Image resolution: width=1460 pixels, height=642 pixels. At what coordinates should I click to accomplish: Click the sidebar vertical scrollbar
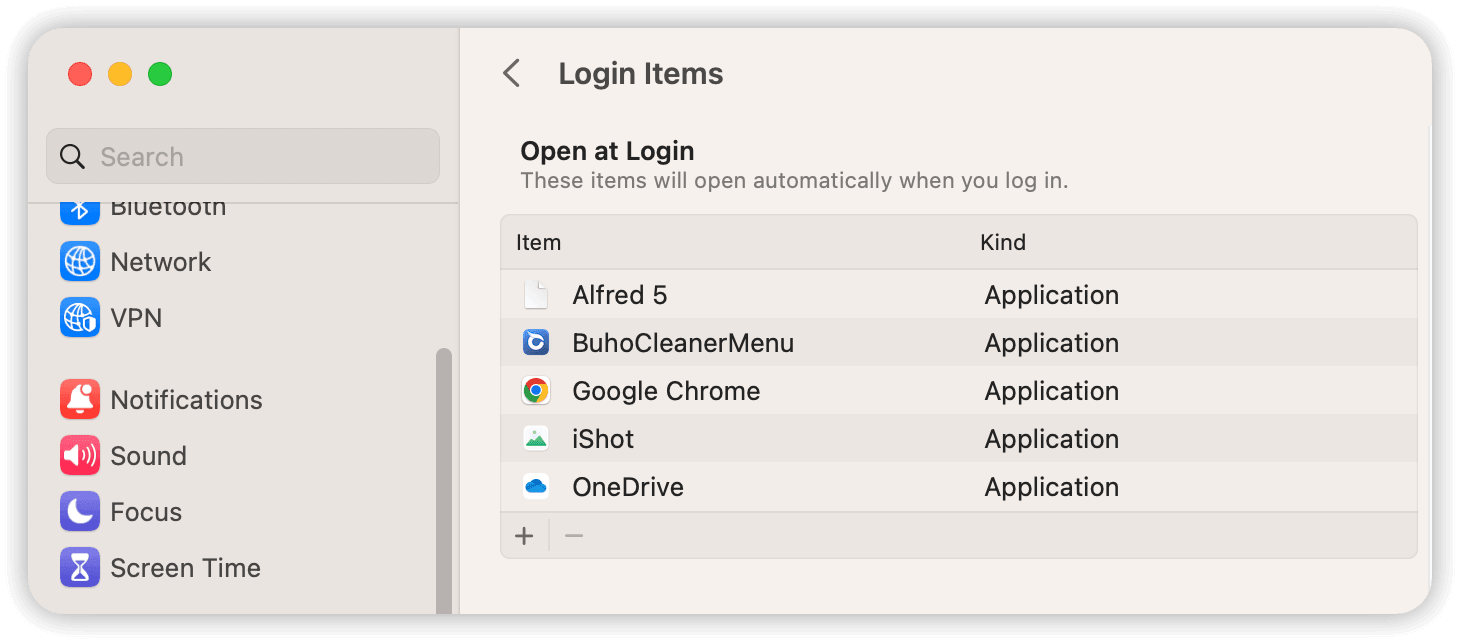click(444, 480)
